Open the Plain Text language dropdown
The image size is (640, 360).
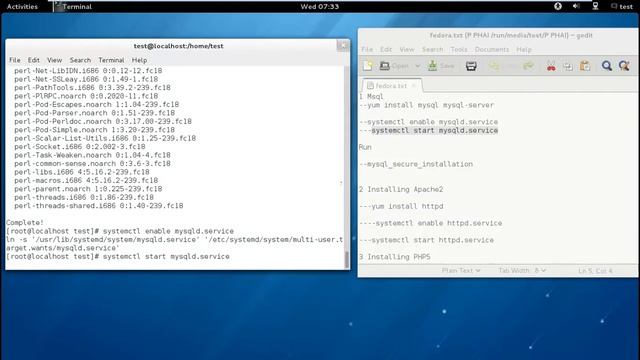pos(461,271)
